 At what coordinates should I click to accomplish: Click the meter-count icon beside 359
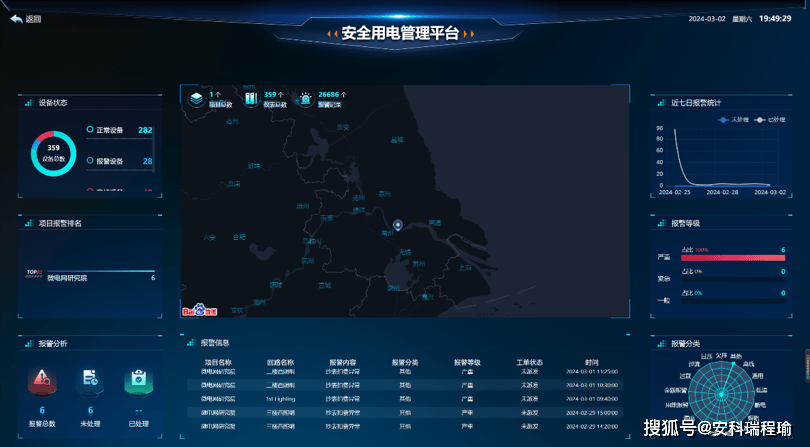pos(251,99)
